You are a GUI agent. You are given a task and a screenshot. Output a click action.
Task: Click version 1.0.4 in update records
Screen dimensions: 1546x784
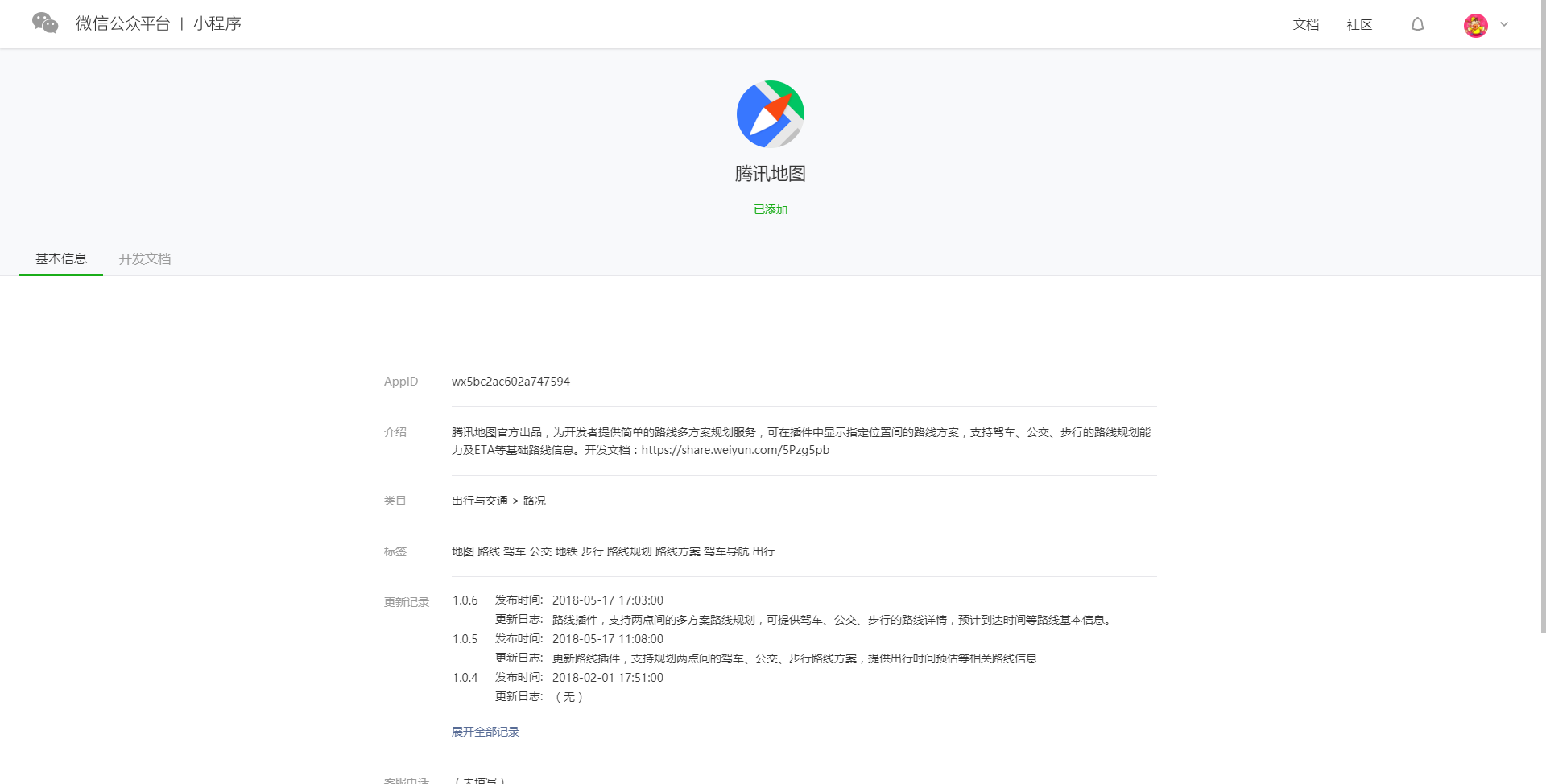465,678
